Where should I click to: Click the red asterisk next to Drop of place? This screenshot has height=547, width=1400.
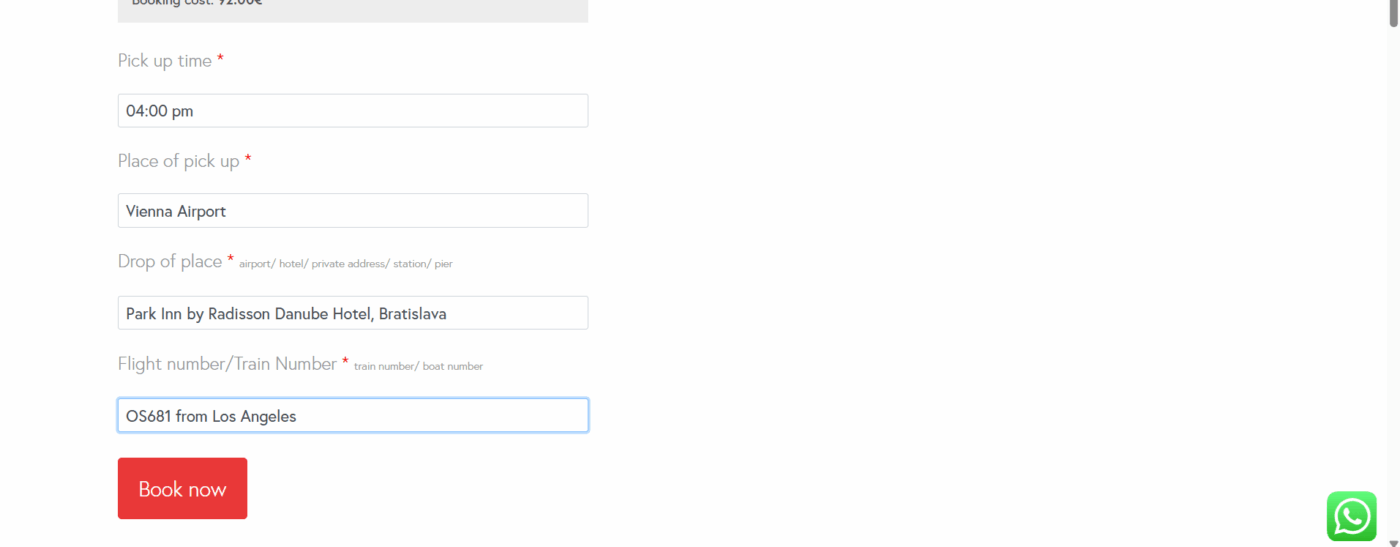pyautogui.click(x=231, y=260)
